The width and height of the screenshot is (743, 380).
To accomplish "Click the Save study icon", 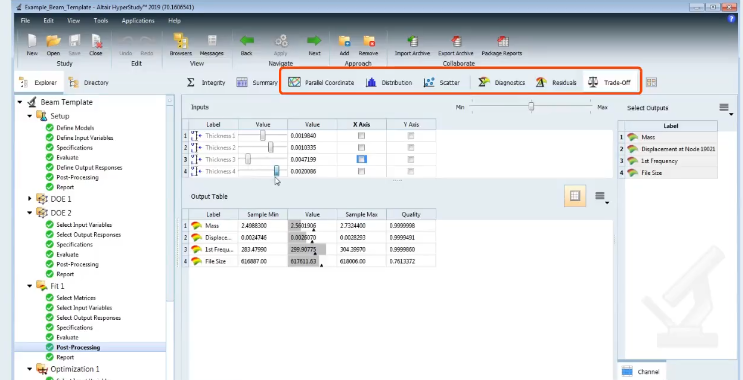I will coord(74,41).
